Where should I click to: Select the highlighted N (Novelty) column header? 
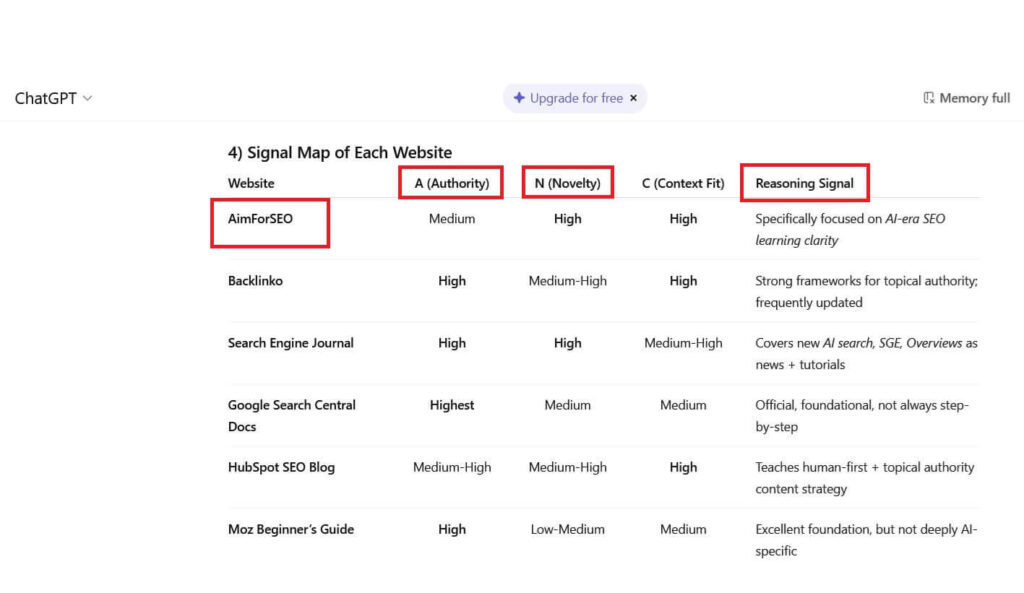567,182
